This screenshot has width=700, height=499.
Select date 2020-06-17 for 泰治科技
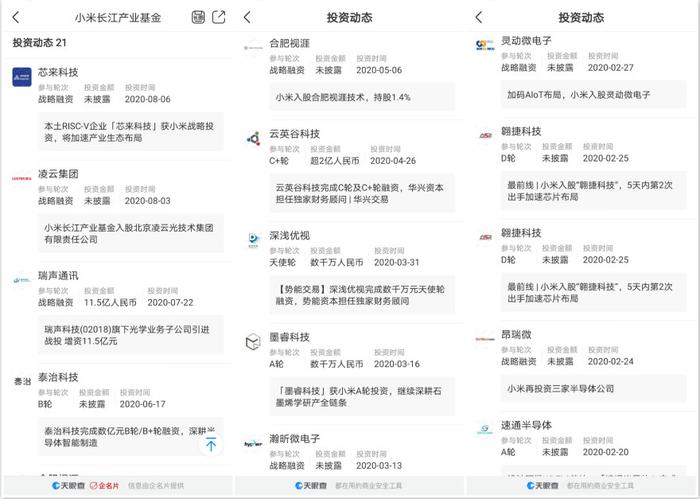[142, 404]
